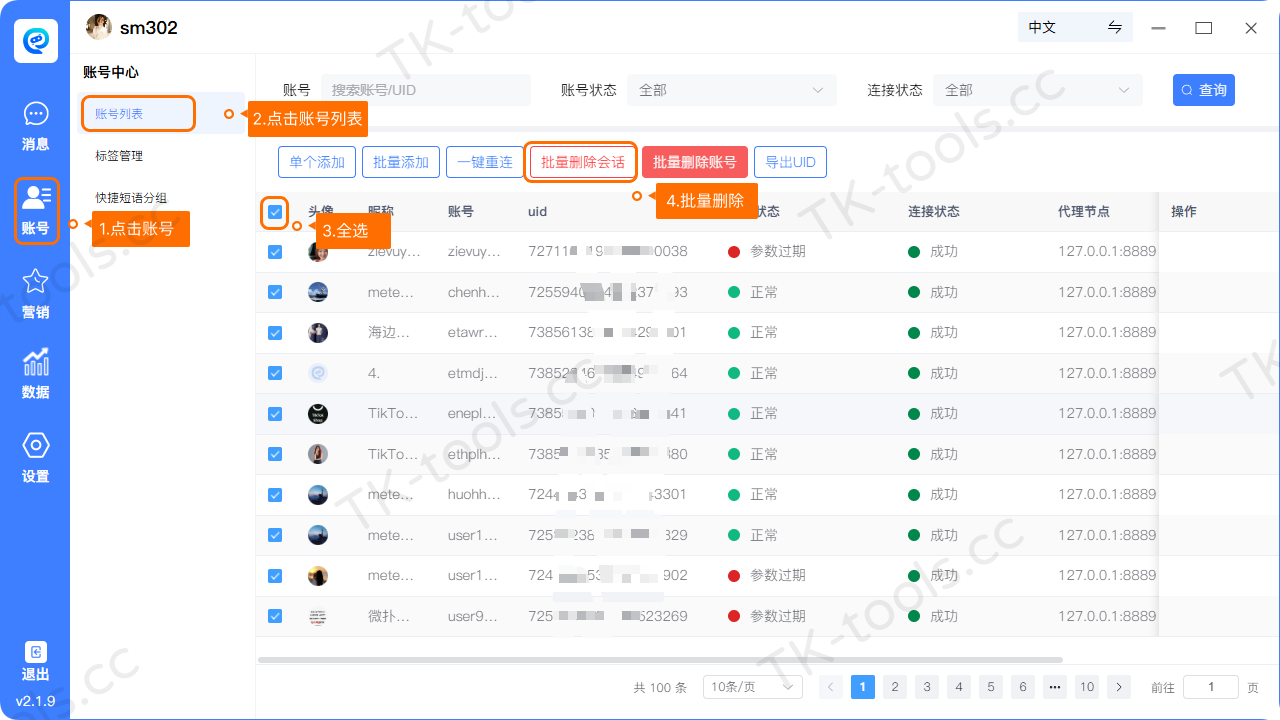Click the 批量添加 button
This screenshot has height=720, width=1280.
click(x=401, y=162)
